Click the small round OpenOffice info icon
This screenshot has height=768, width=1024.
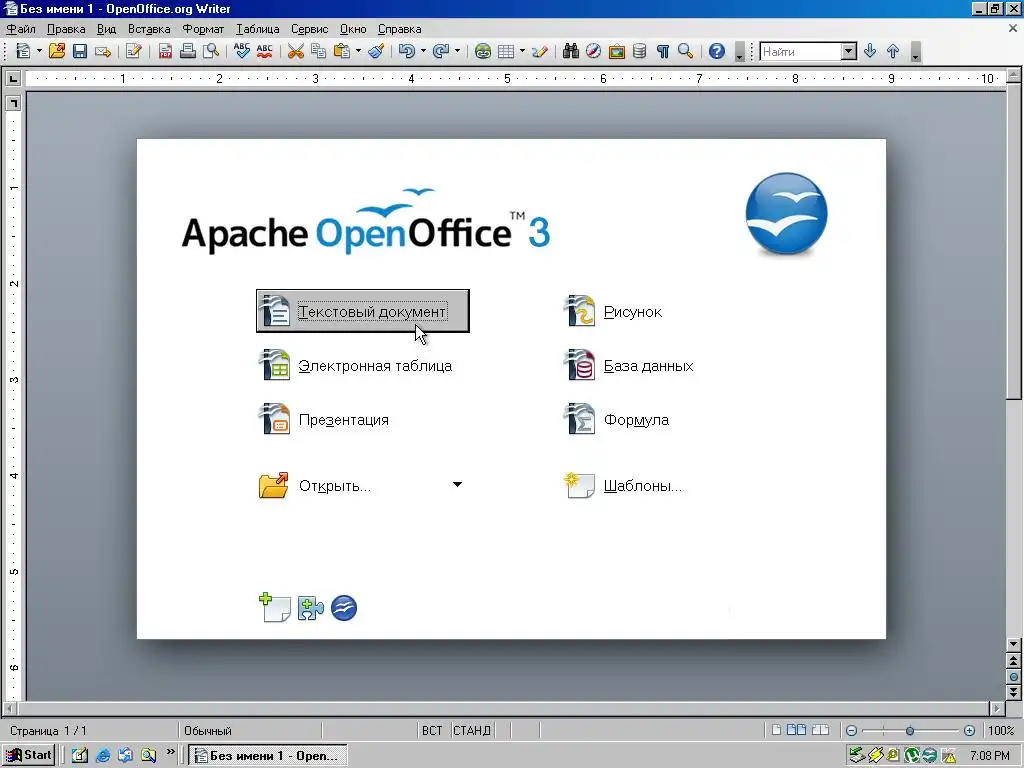click(x=344, y=608)
